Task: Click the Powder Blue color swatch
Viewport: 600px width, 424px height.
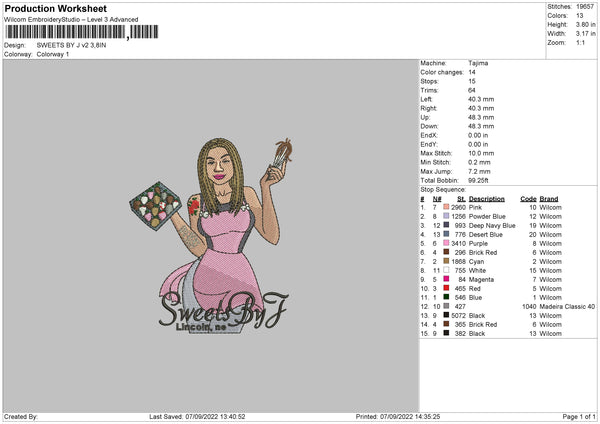Action: pos(446,216)
